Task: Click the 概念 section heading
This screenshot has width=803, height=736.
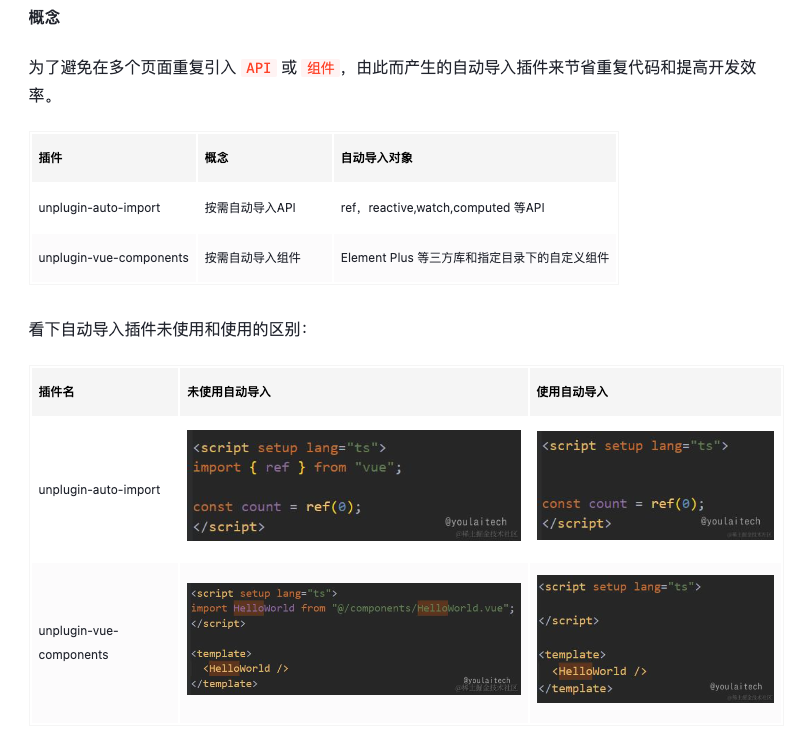Action: pos(44,17)
